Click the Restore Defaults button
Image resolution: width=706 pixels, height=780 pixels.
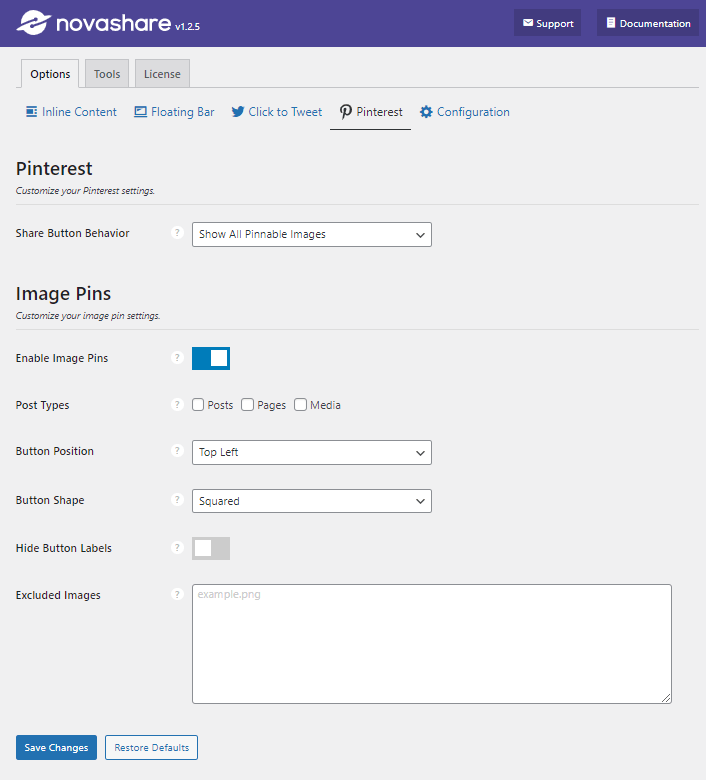point(151,747)
